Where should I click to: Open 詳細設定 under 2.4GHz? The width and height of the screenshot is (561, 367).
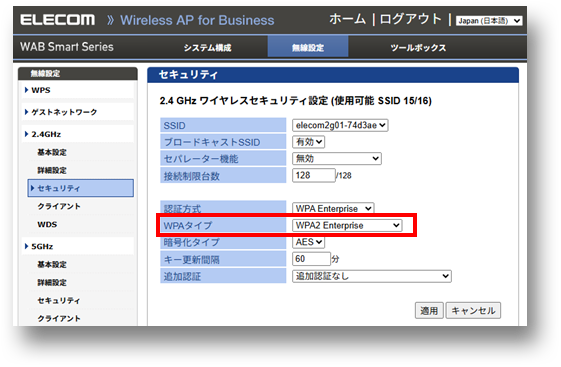pyautogui.click(x=52, y=170)
